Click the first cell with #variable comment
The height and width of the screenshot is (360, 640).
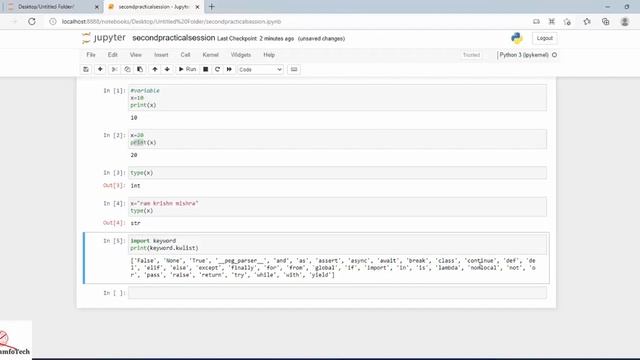click(337, 98)
